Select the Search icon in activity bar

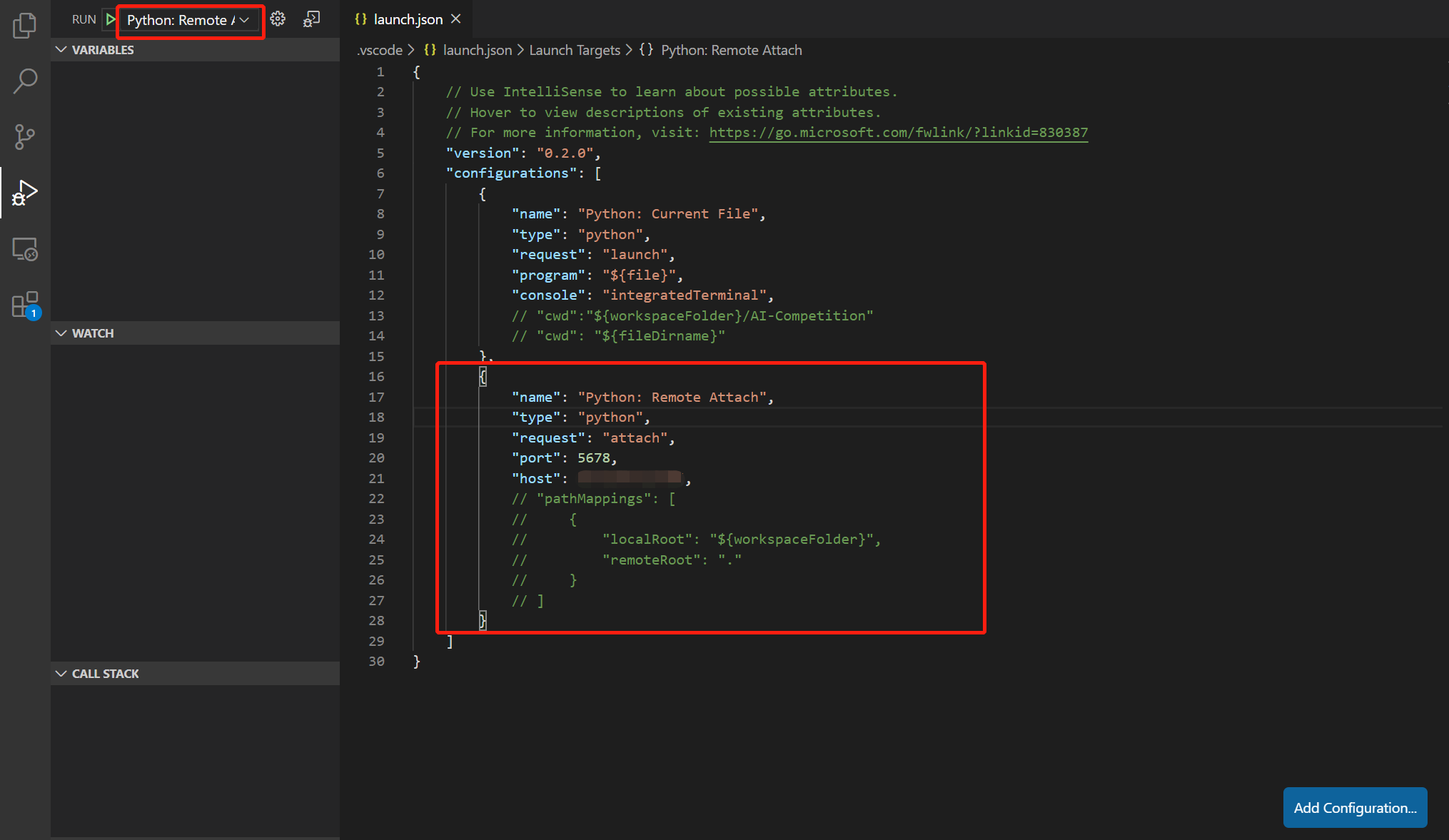24,81
